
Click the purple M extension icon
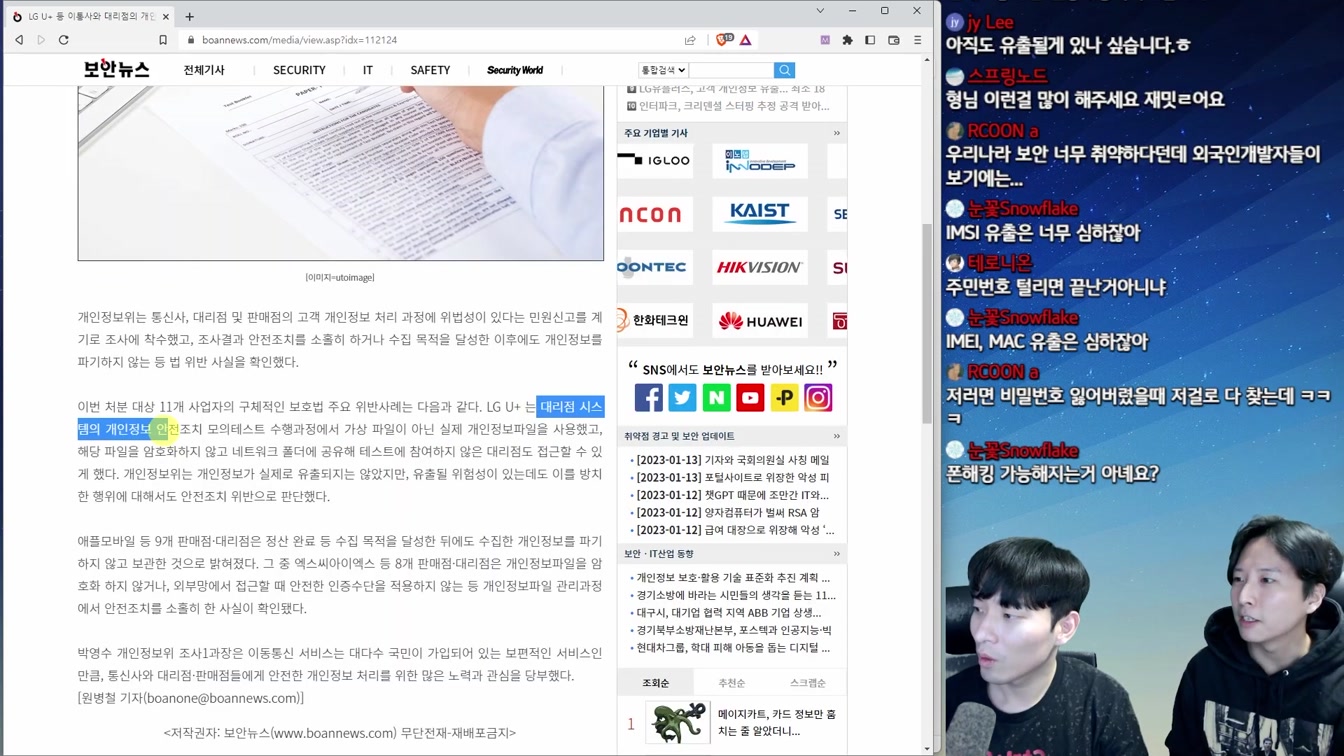[825, 40]
